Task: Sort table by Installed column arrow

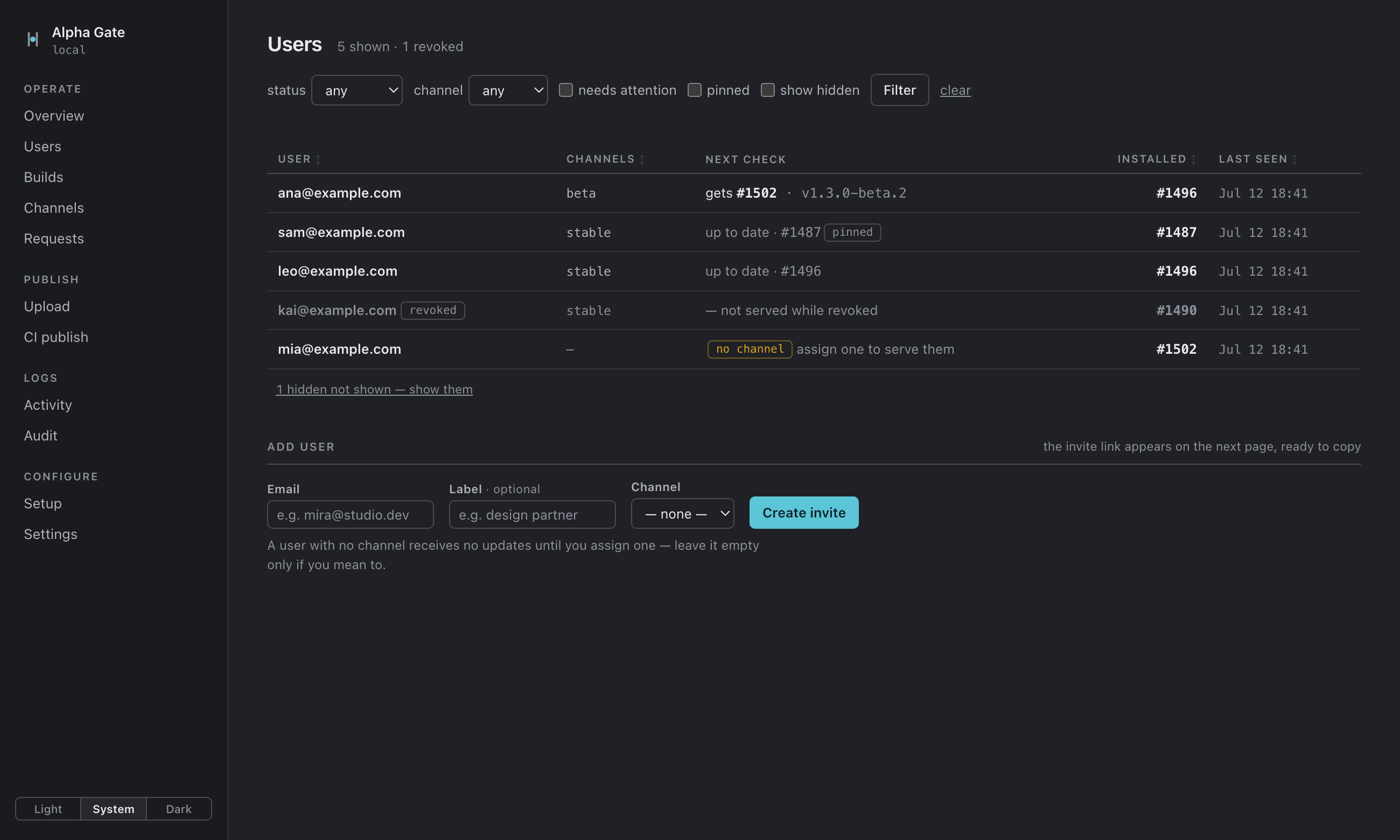Action: [x=1193, y=159]
